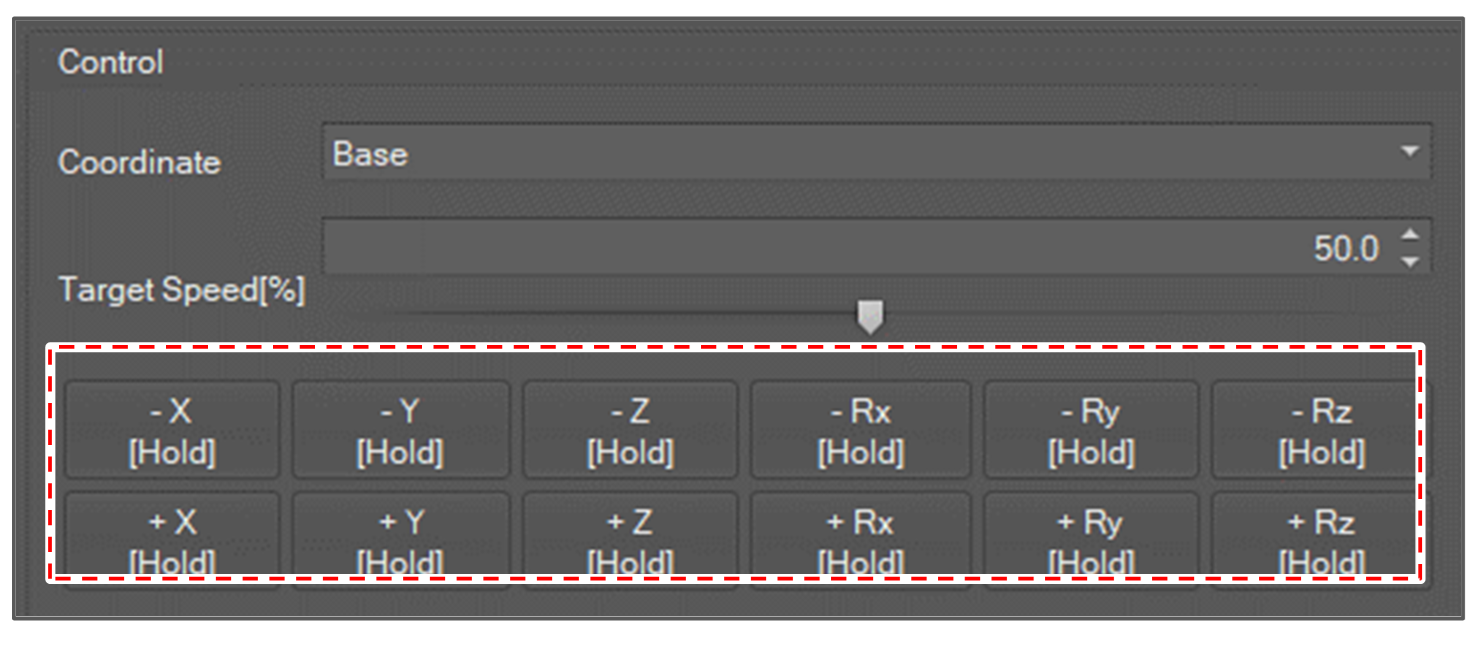Screen dimensions: 1476x649
Task: Increase Target Speed with up arrow
Action: pos(1410,235)
